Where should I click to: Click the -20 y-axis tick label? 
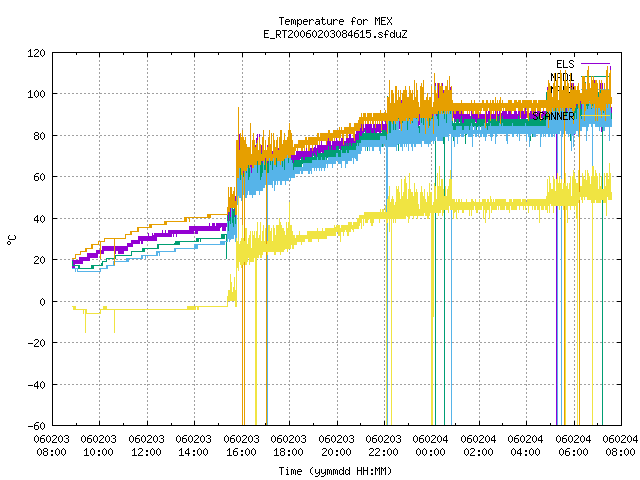pos(36,343)
